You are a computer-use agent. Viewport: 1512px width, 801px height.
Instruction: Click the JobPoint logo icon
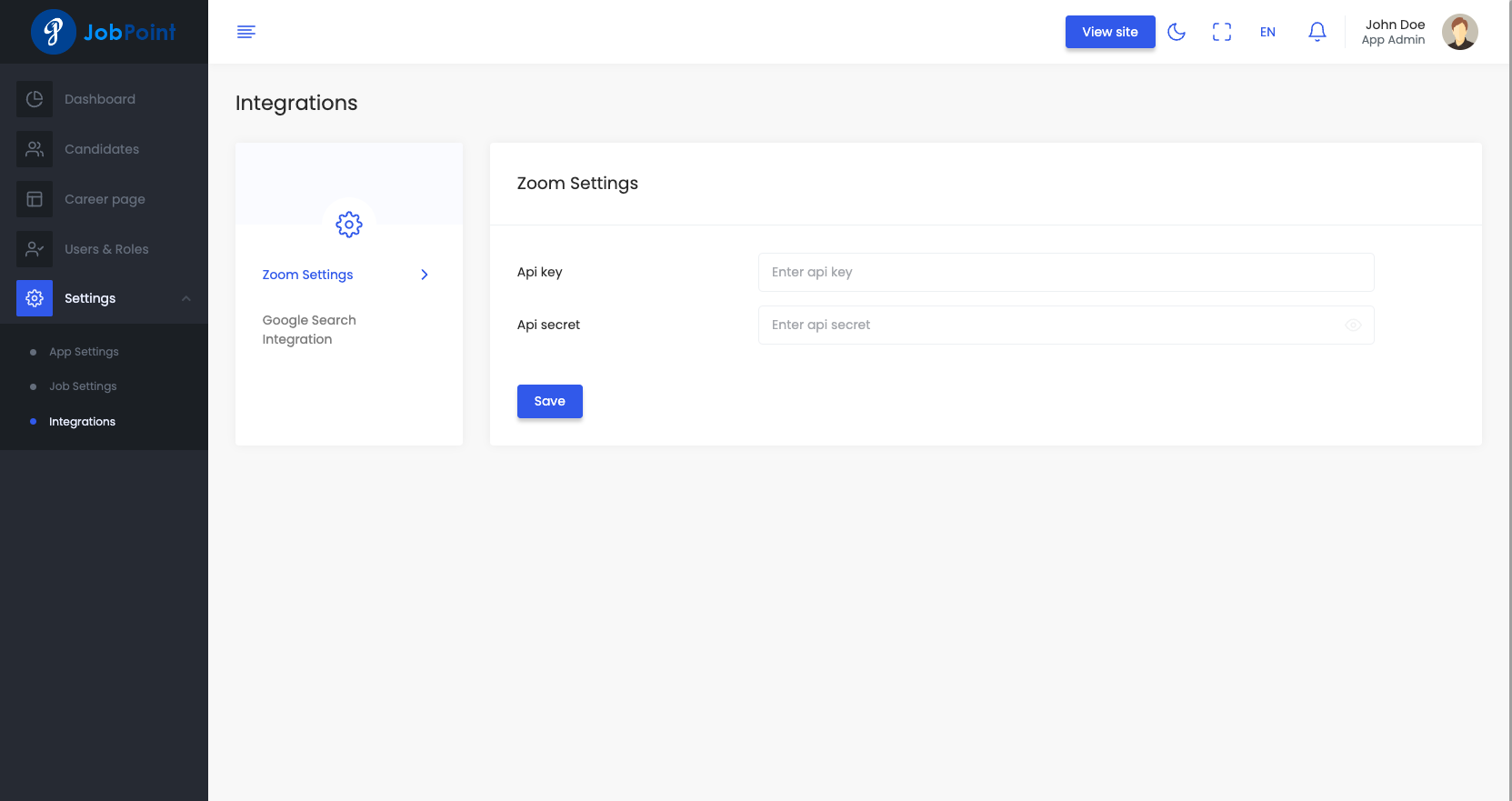point(54,32)
